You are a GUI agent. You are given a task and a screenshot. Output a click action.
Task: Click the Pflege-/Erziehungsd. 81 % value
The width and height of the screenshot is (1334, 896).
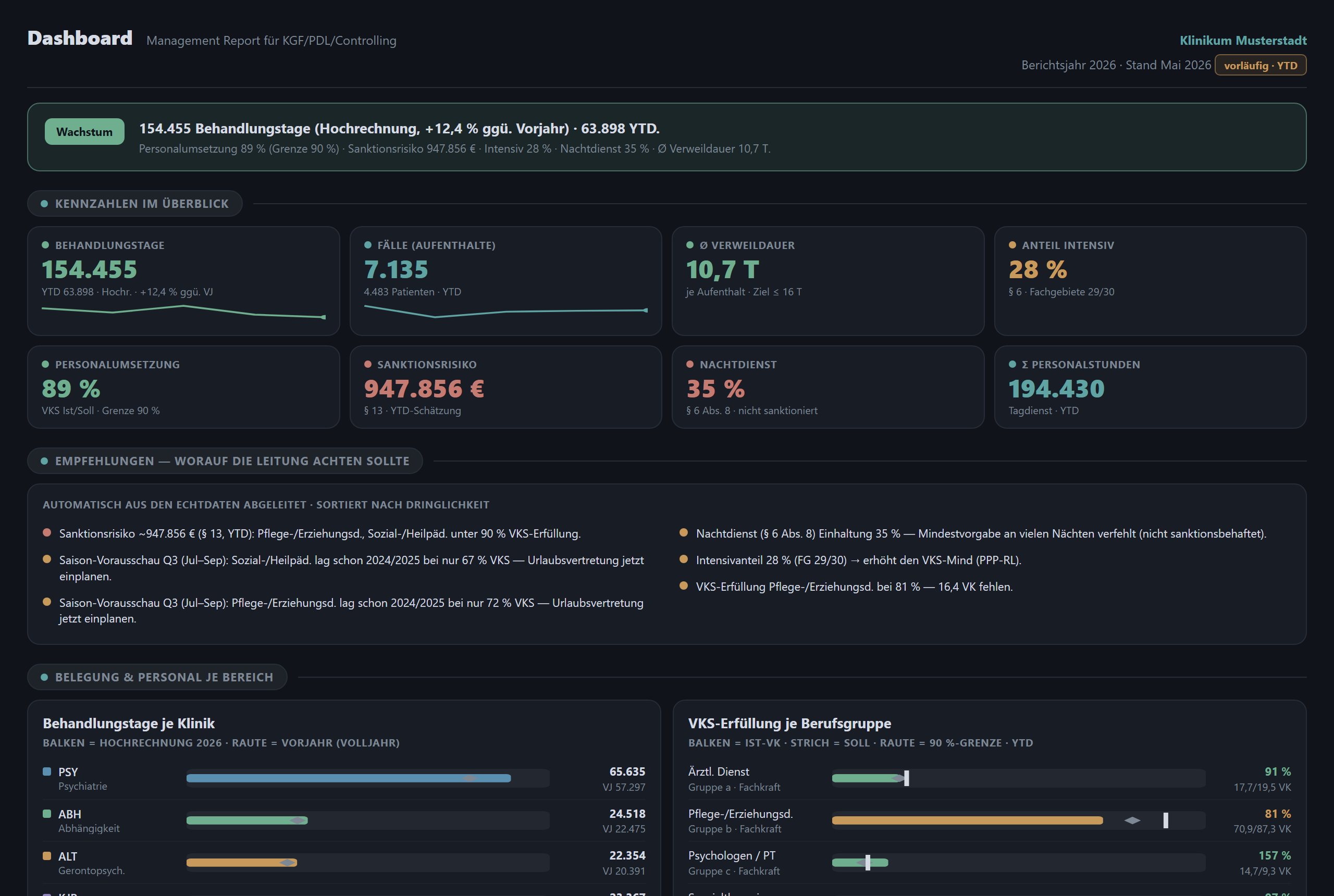click(x=1277, y=814)
